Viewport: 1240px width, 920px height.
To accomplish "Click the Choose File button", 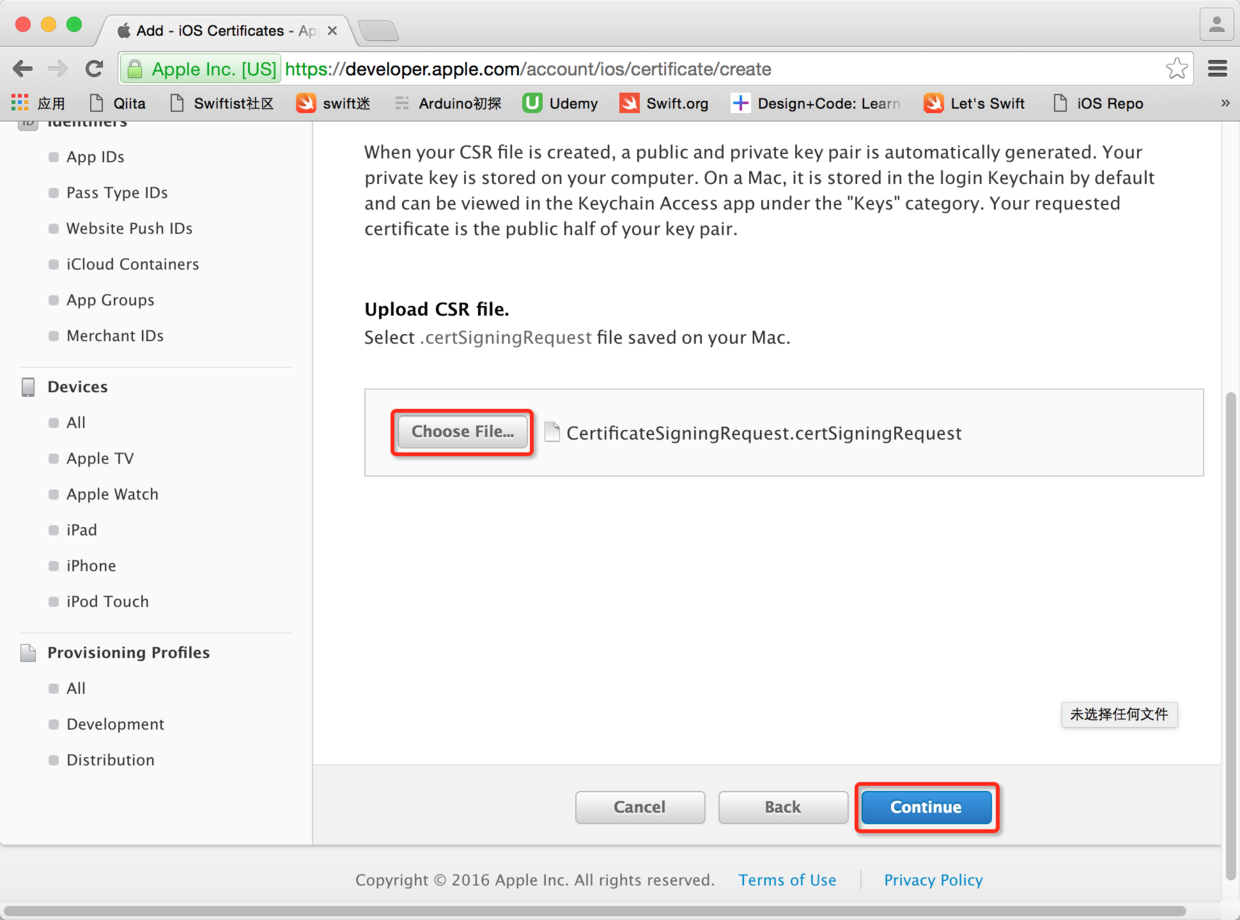I will click(462, 432).
